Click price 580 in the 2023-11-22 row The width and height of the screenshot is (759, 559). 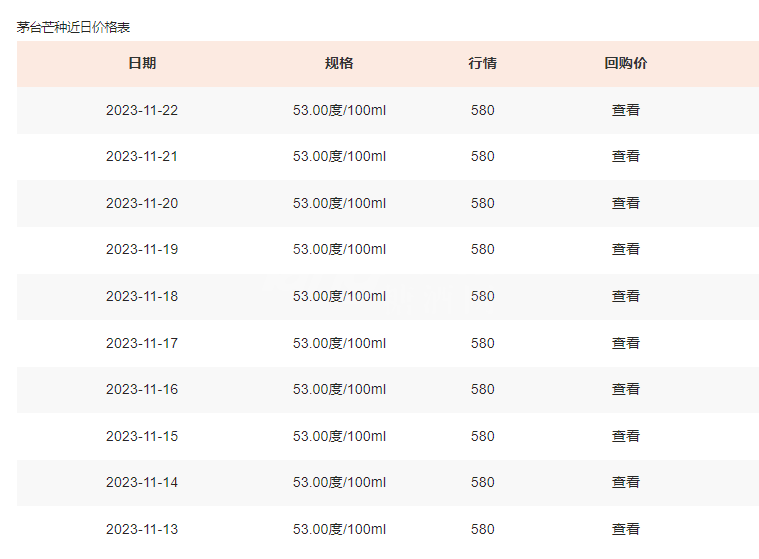[x=483, y=110]
